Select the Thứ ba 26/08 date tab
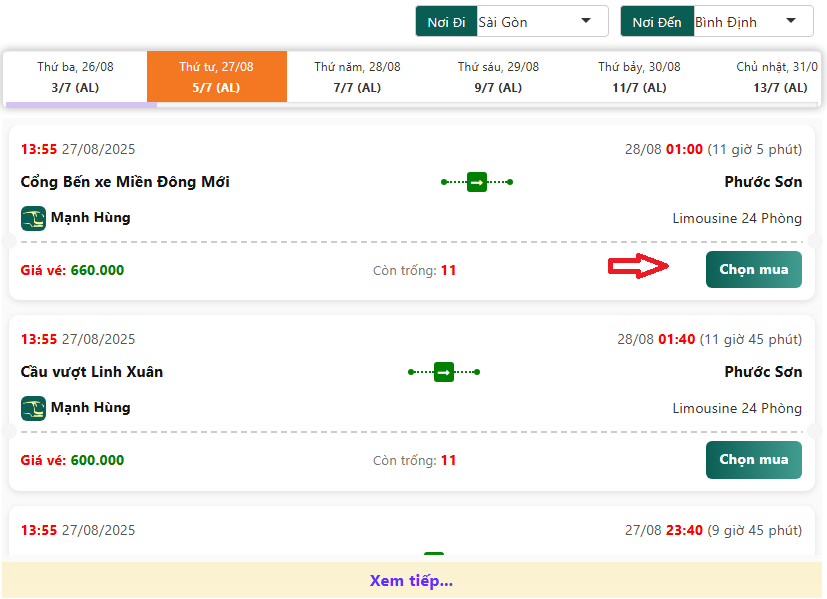This screenshot has width=827, height=599. pos(75,77)
